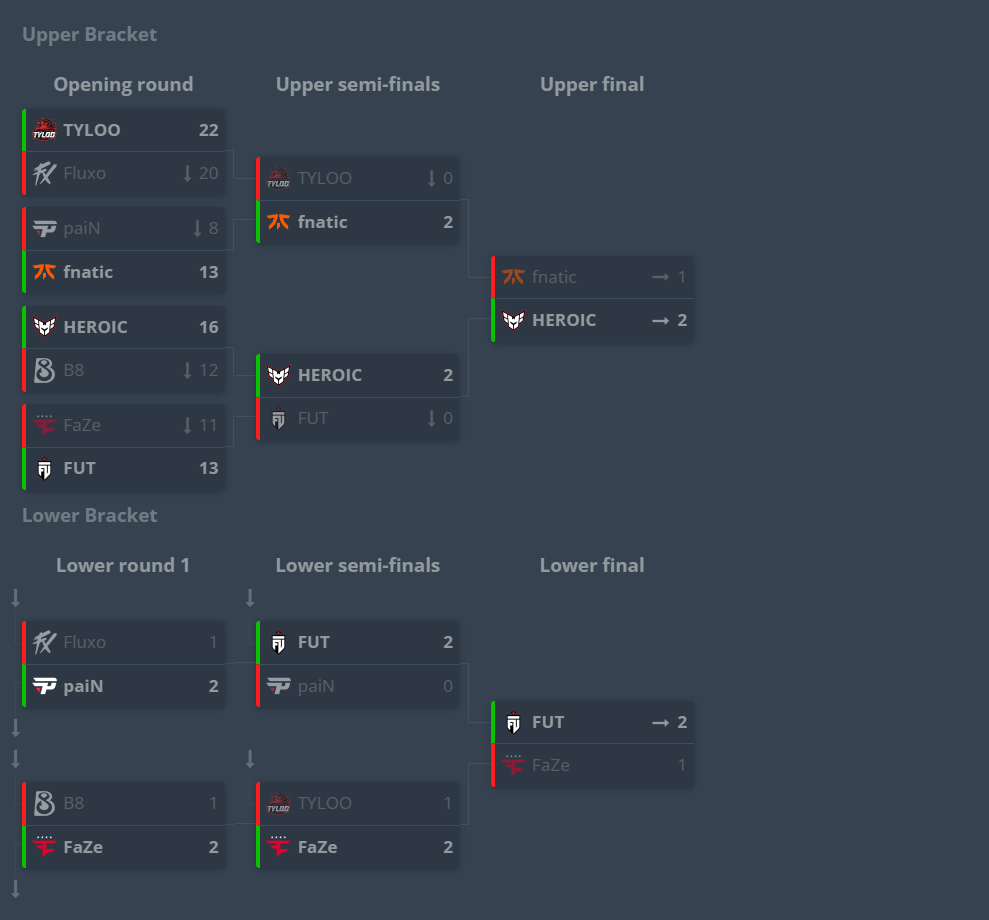
Task: Click Fluxo's score of 20 in the Opening round
Action: coord(208,173)
